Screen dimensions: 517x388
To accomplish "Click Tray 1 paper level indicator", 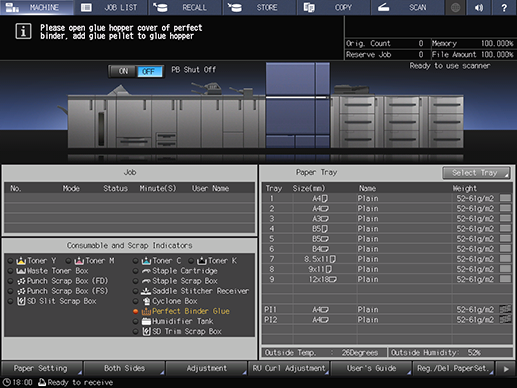I will pos(505,198).
